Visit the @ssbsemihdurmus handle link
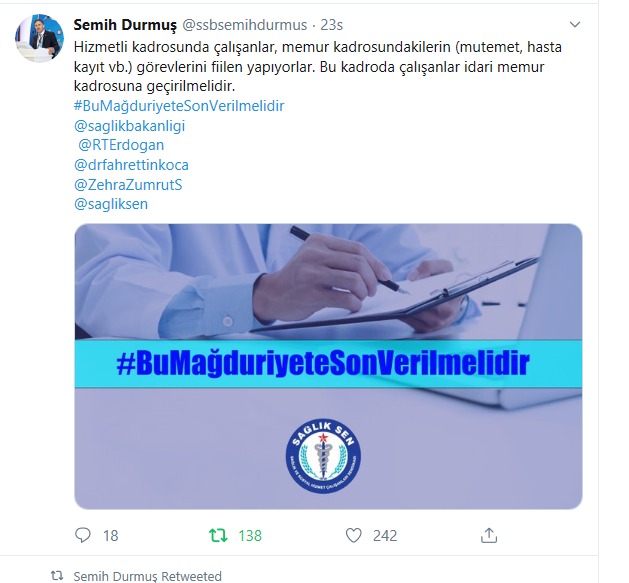629x583 pixels. coord(245,25)
